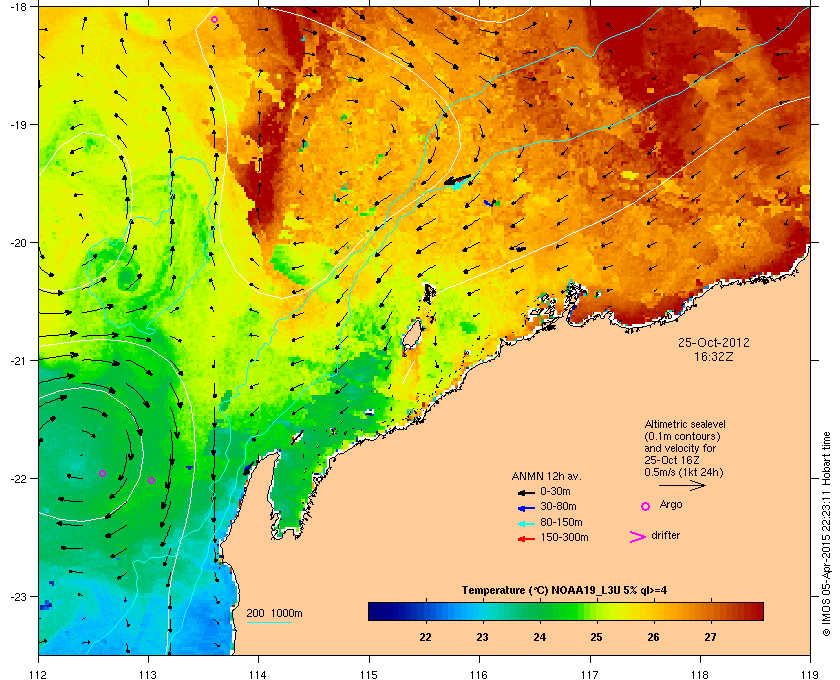Click the longitude axis label 112
The width and height of the screenshot is (840, 680).
[39, 674]
